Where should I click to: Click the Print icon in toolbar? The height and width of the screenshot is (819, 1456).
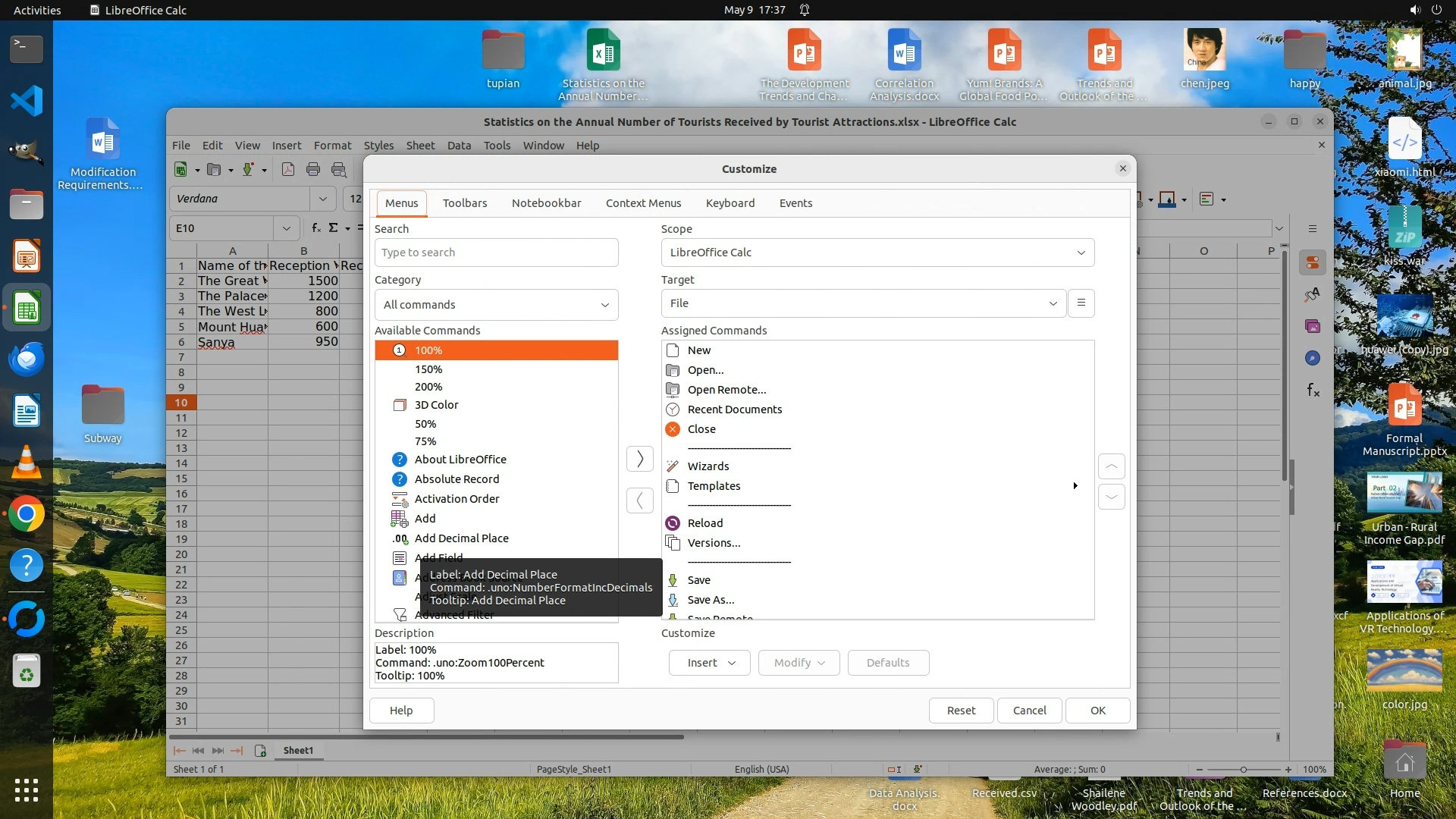point(313,170)
